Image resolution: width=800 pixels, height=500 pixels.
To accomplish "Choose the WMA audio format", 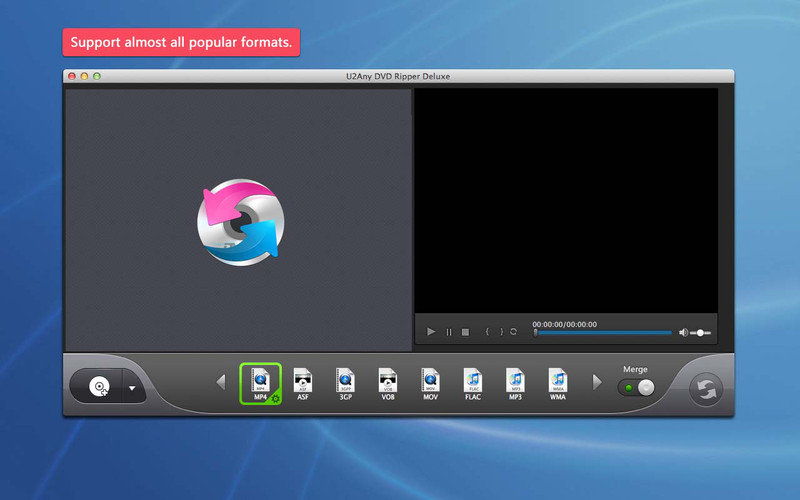I will click(558, 384).
